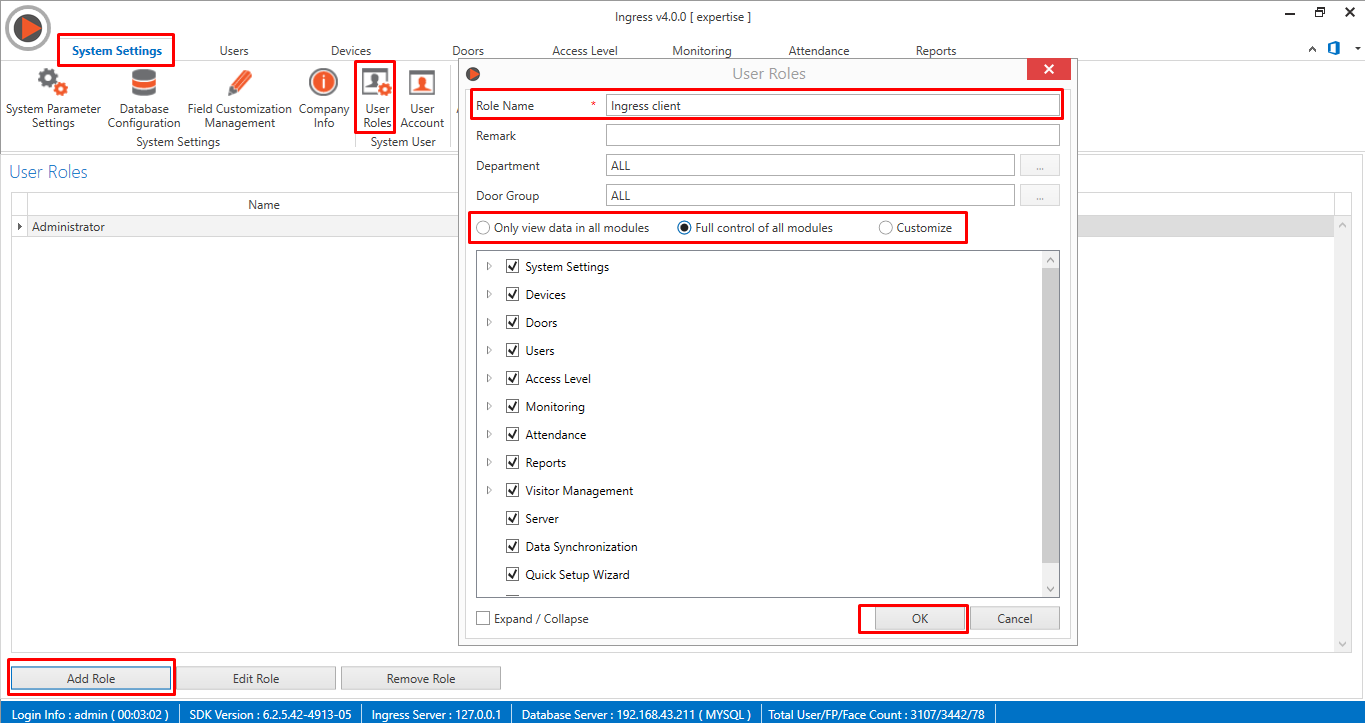Expand the Access Level tree node
Image resolution: width=1365 pixels, height=723 pixels.
[x=489, y=378]
